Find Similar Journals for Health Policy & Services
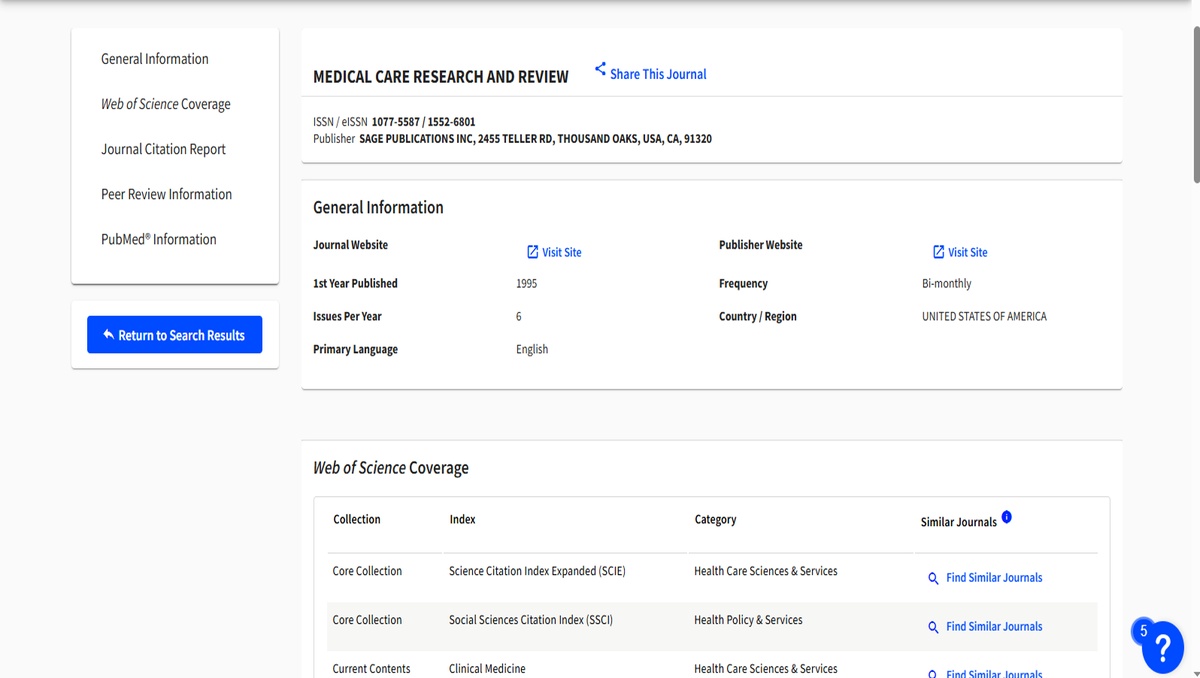Image resolution: width=1200 pixels, height=678 pixels. pos(994,627)
